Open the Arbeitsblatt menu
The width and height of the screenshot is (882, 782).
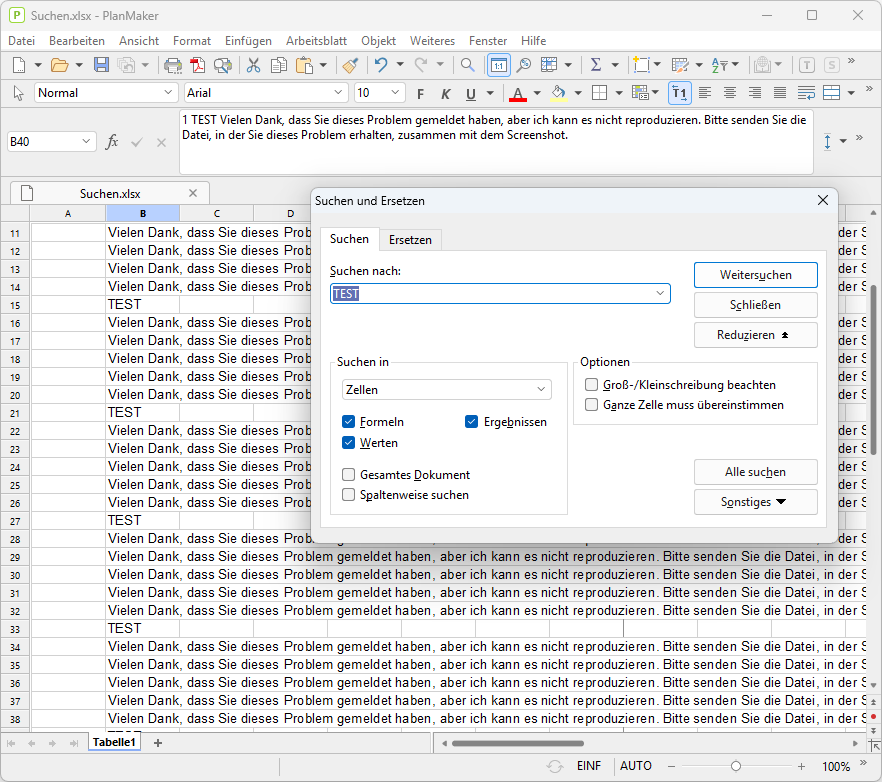tap(317, 41)
